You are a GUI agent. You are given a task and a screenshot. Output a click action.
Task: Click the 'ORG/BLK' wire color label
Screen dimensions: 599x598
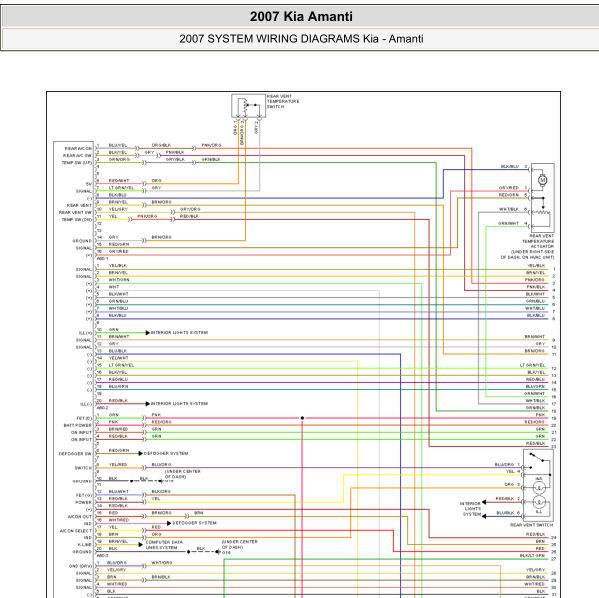point(161,145)
